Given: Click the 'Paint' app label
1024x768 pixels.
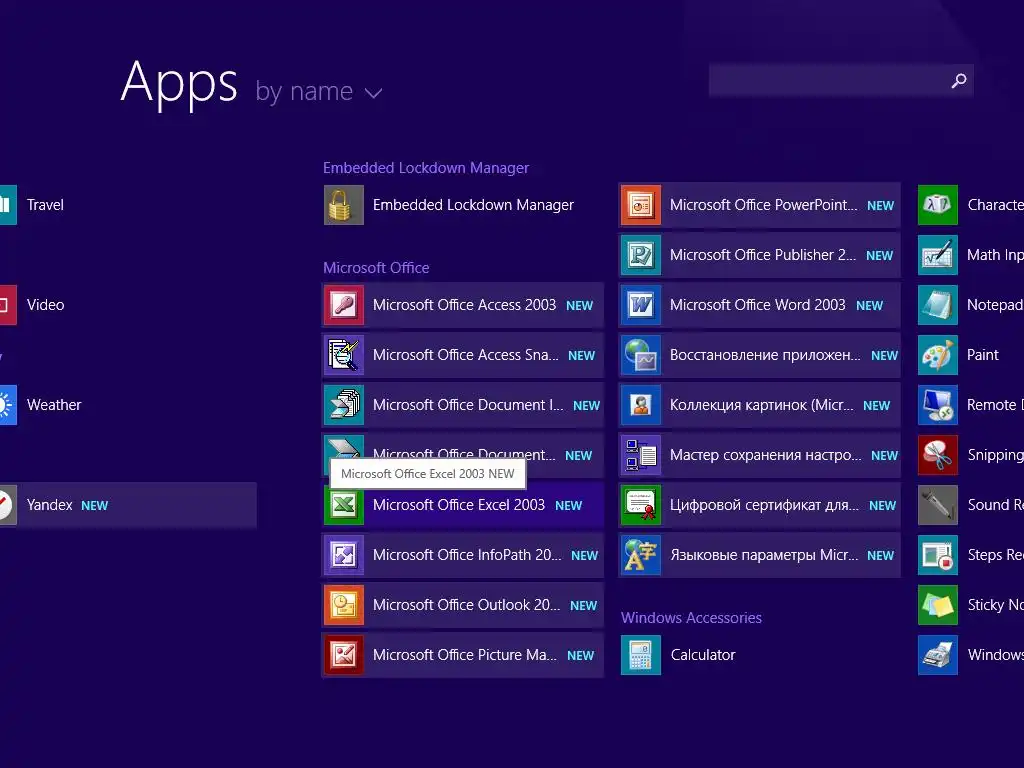Looking at the screenshot, I should [983, 355].
